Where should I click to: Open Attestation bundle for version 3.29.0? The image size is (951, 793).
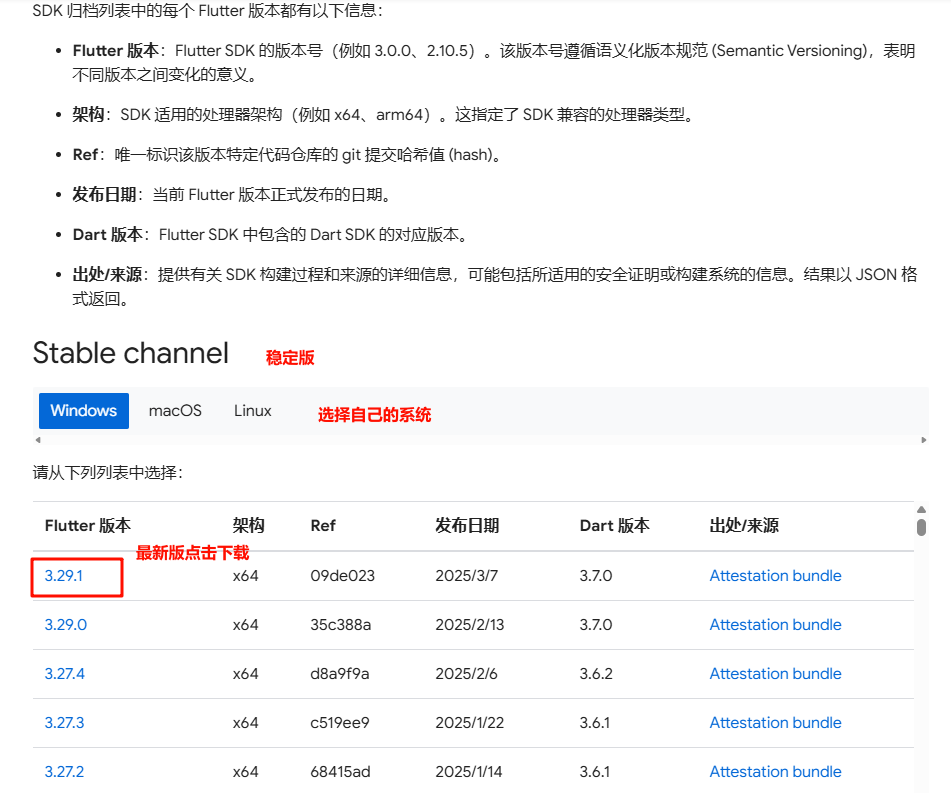pyautogui.click(x=775, y=624)
